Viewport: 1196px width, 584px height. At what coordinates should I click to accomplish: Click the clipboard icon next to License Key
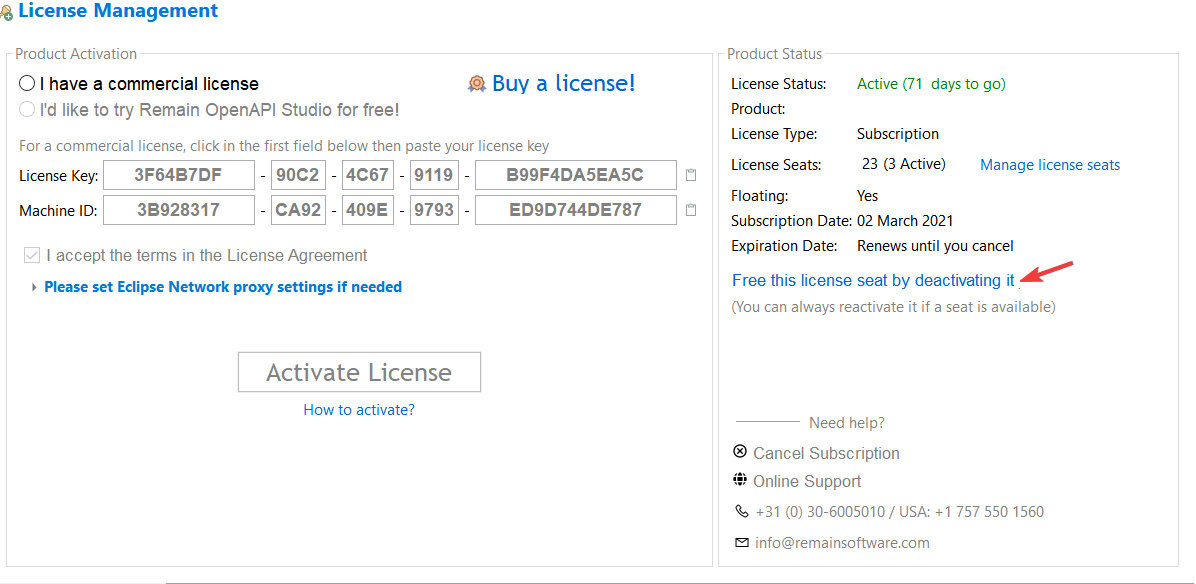tap(691, 176)
